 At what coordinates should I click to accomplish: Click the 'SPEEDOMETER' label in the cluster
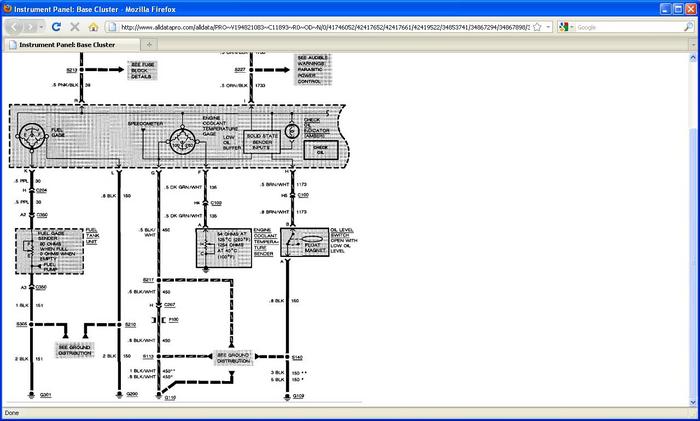[x=145, y=124]
